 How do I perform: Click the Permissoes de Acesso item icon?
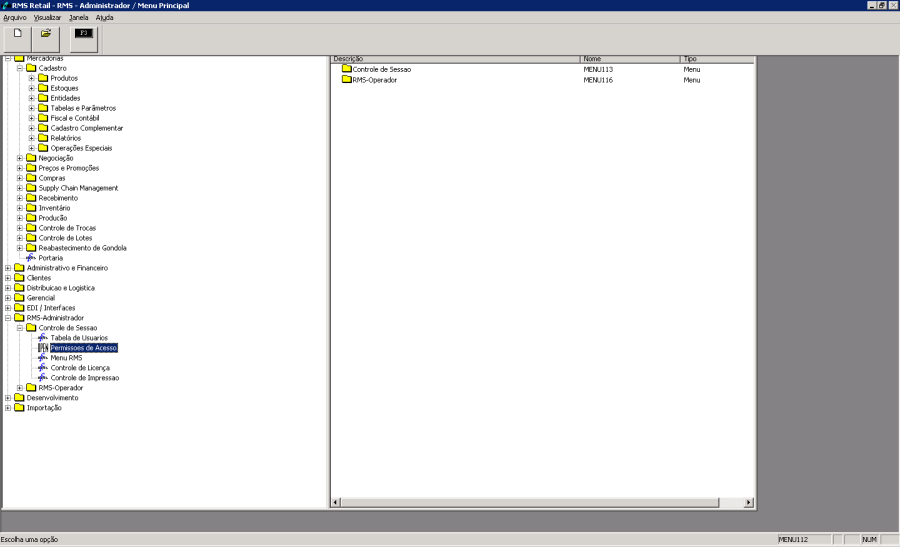[x=43, y=348]
